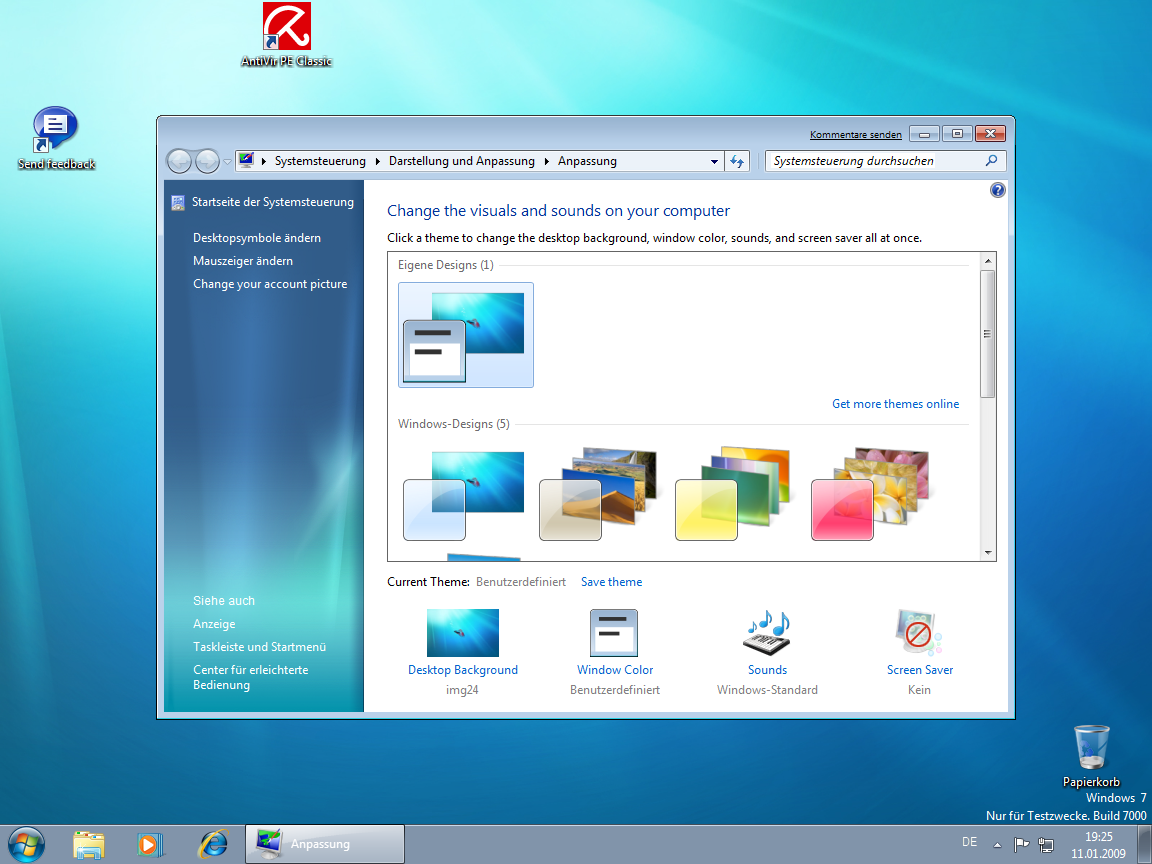The width and height of the screenshot is (1152, 864).
Task: Select the pink flowers theme thumbnail
Action: [869, 495]
